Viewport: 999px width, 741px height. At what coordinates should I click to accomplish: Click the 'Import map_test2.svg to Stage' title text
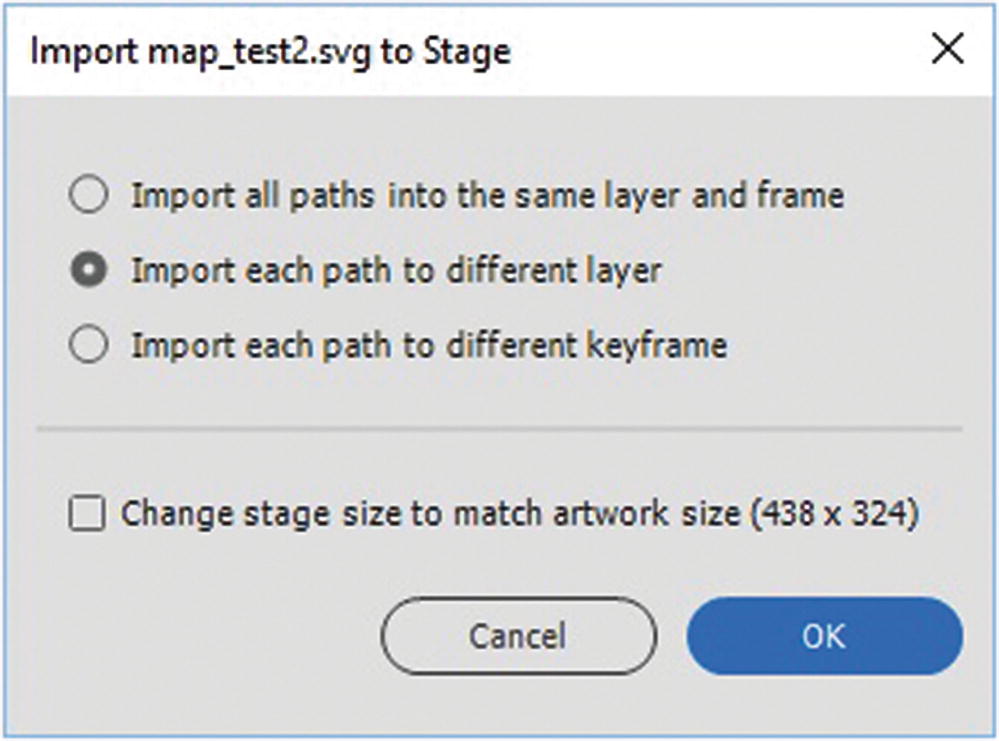tap(270, 52)
